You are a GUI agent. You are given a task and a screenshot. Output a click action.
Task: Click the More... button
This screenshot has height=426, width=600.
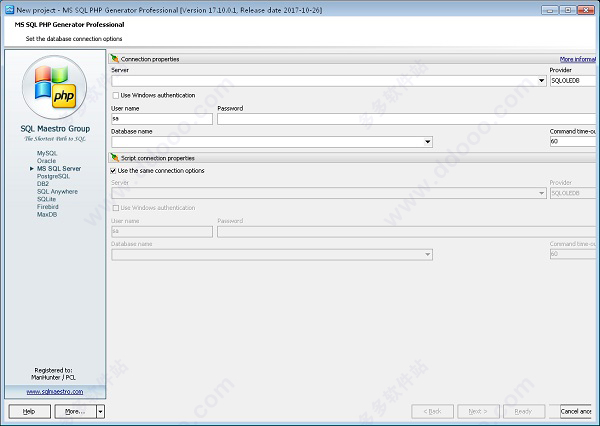click(x=75, y=412)
